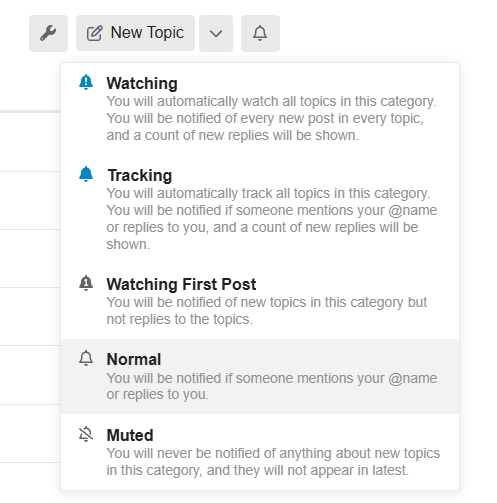Click the Muted crossed-out bell icon

point(86,434)
